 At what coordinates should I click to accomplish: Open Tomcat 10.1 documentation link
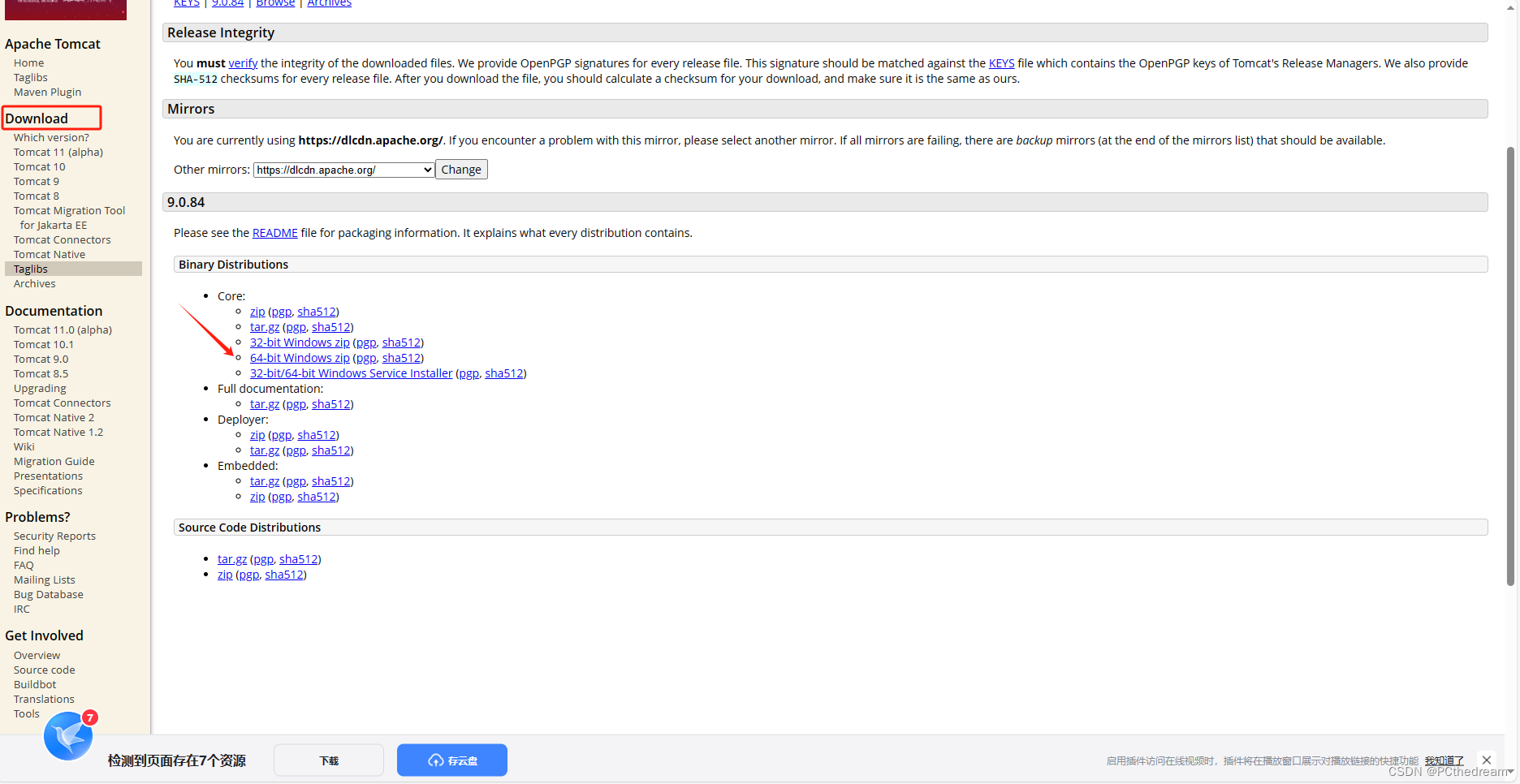tap(44, 345)
